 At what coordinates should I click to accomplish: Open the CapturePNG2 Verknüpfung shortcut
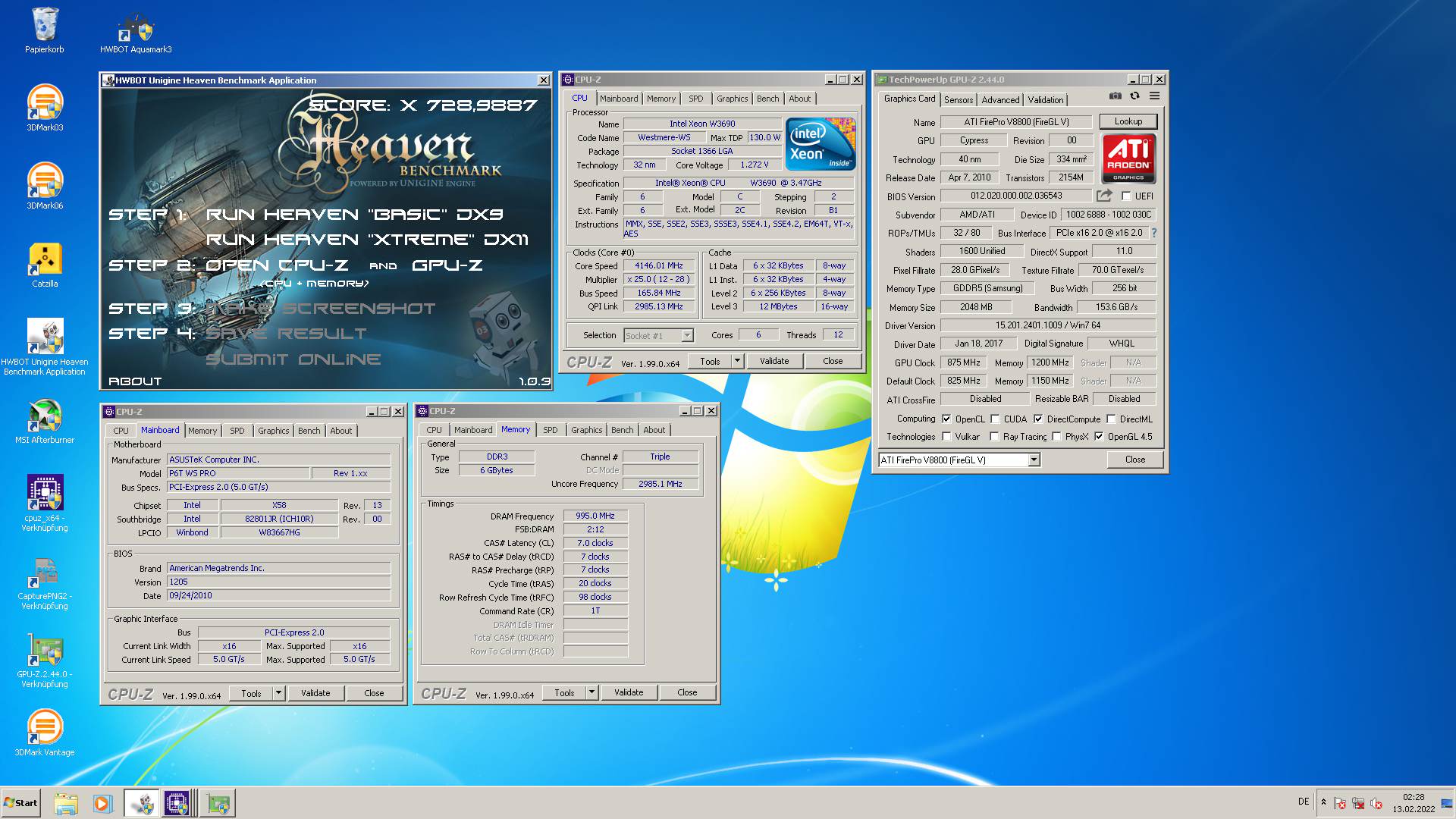click(45, 582)
